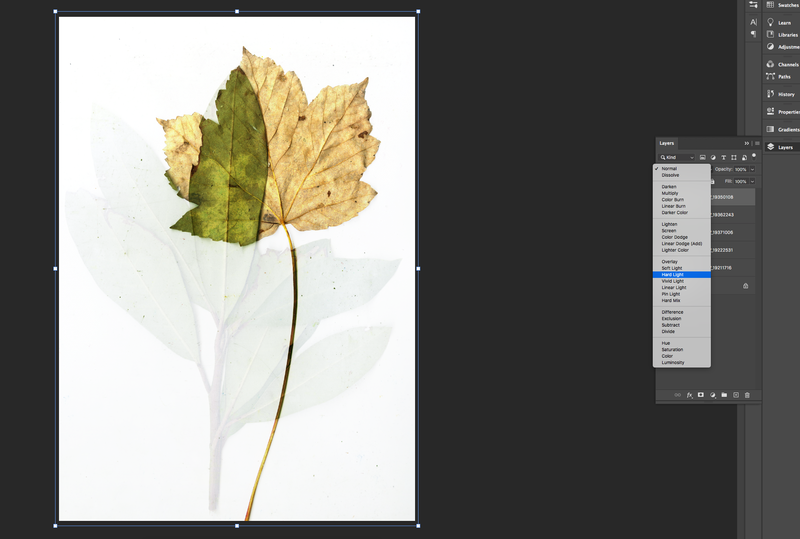Switch to the Layers tab
This screenshot has width=800, height=539.
click(666, 143)
